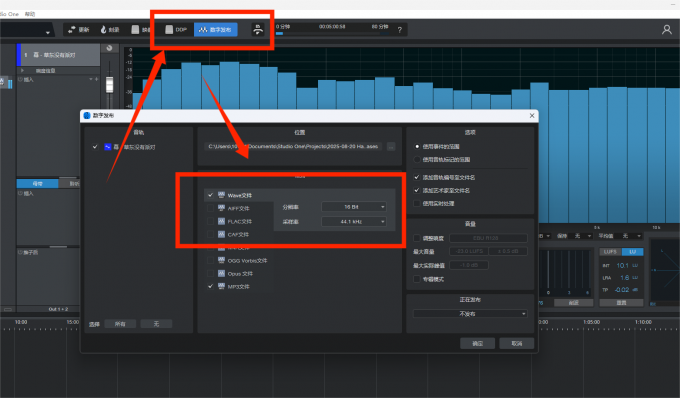
Task: Click the '所有' select all button
Action: (120, 324)
